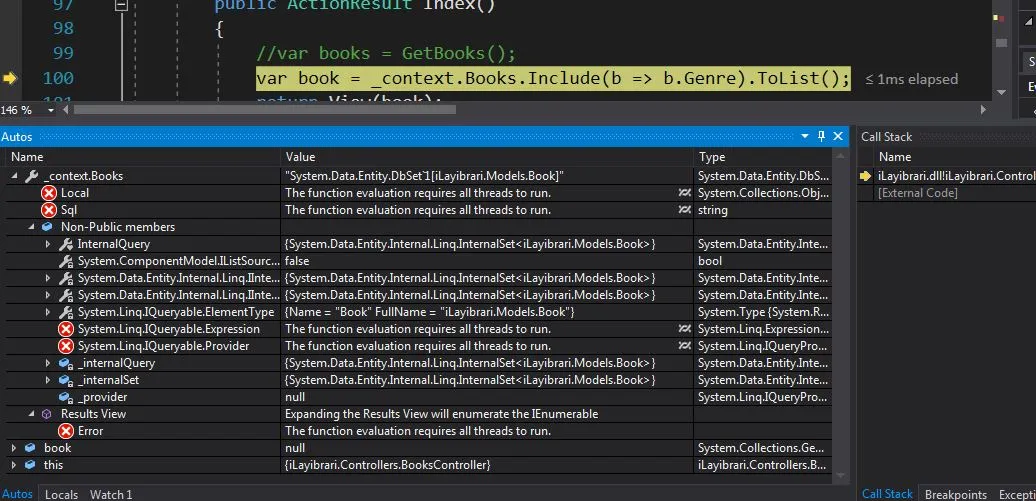Select the book row null value cell
The image size is (1036, 501).
coord(486,447)
